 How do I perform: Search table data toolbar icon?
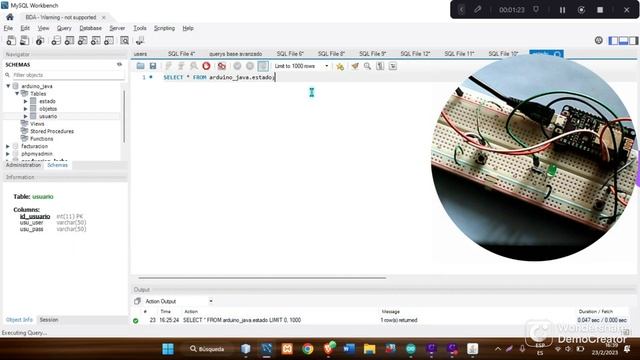pos(124,40)
